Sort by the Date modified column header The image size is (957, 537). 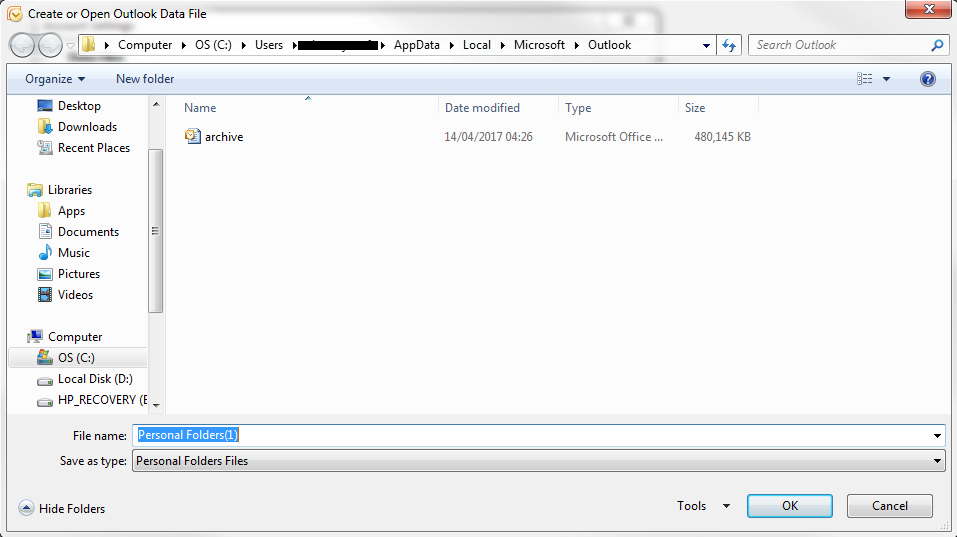tap(482, 108)
